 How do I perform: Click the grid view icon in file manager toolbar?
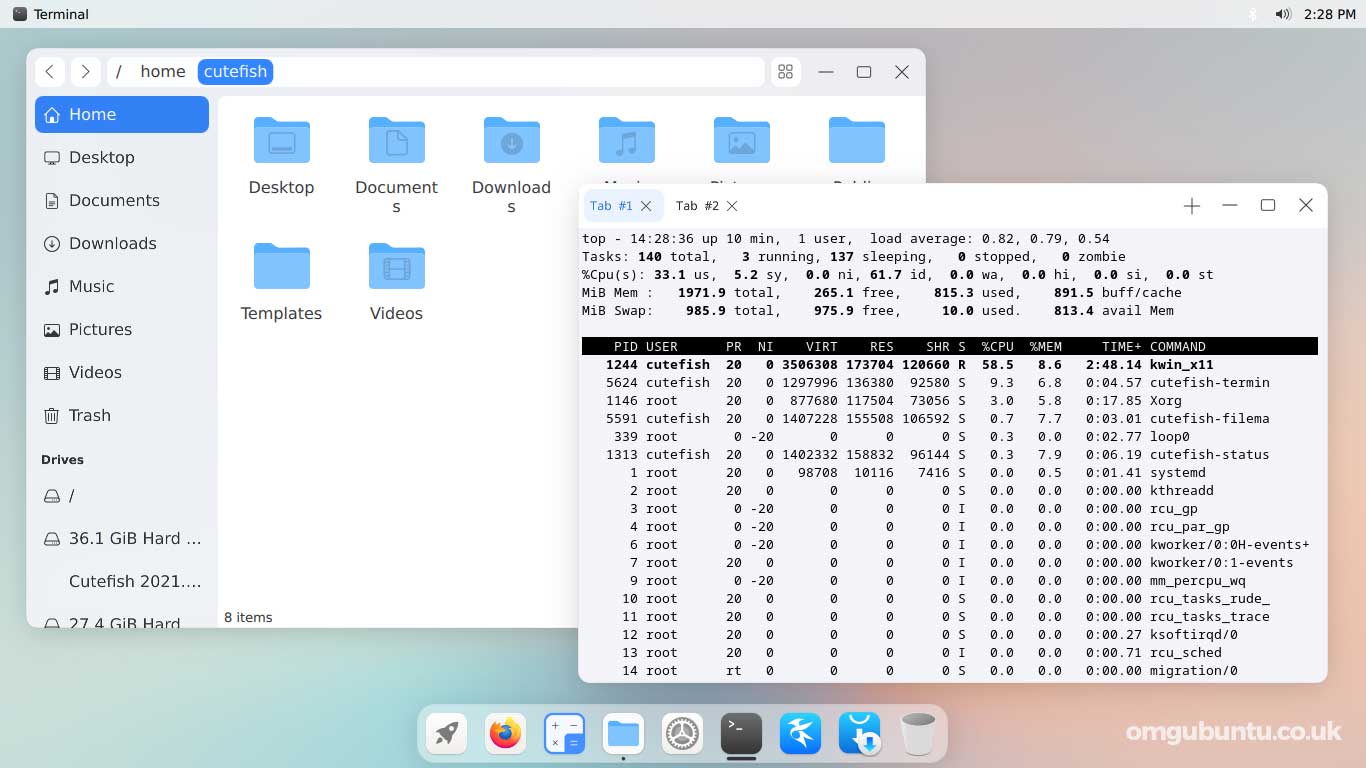click(786, 71)
